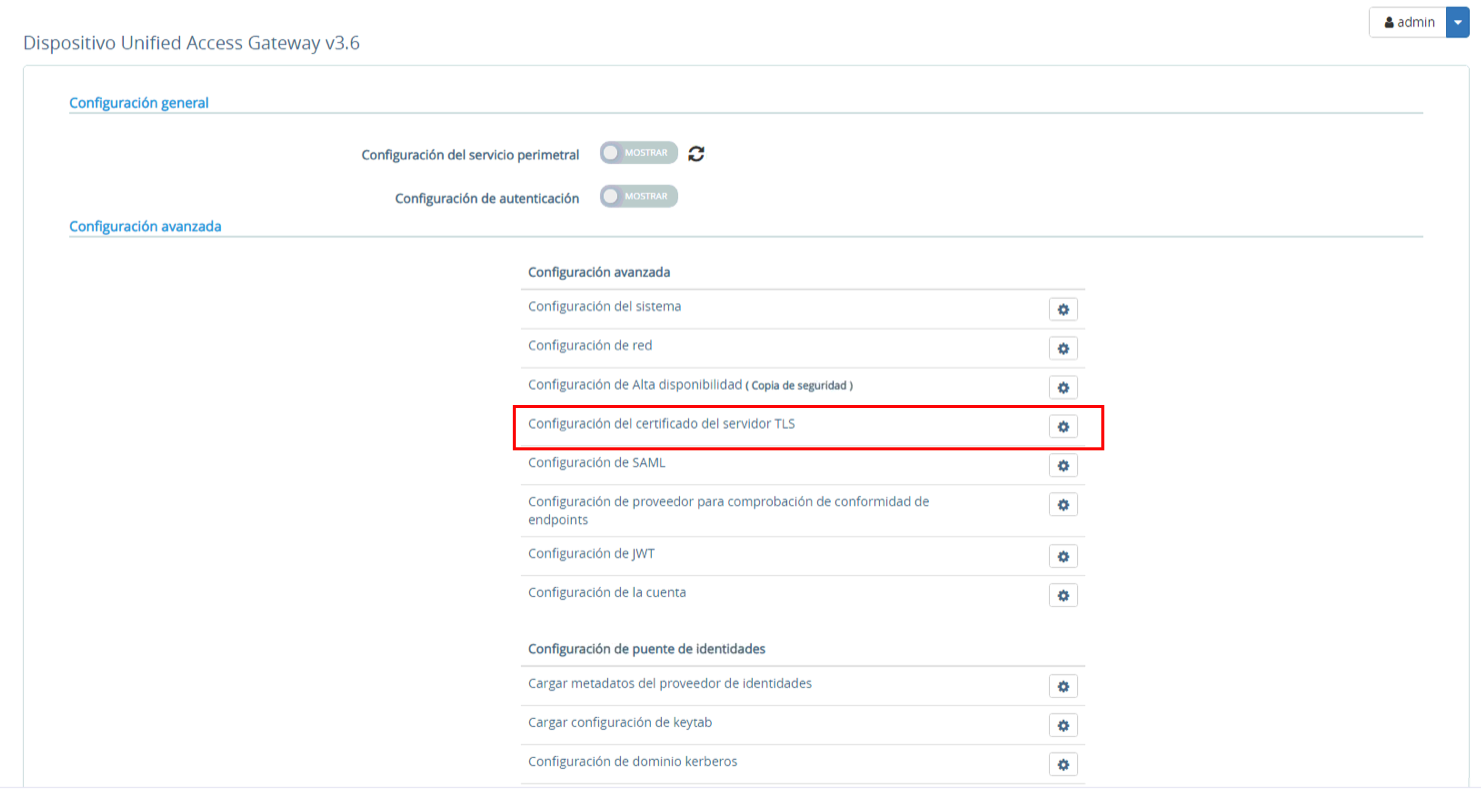Click 'Configuración del servicio perimetral' label
This screenshot has width=1481, height=789.
click(470, 155)
